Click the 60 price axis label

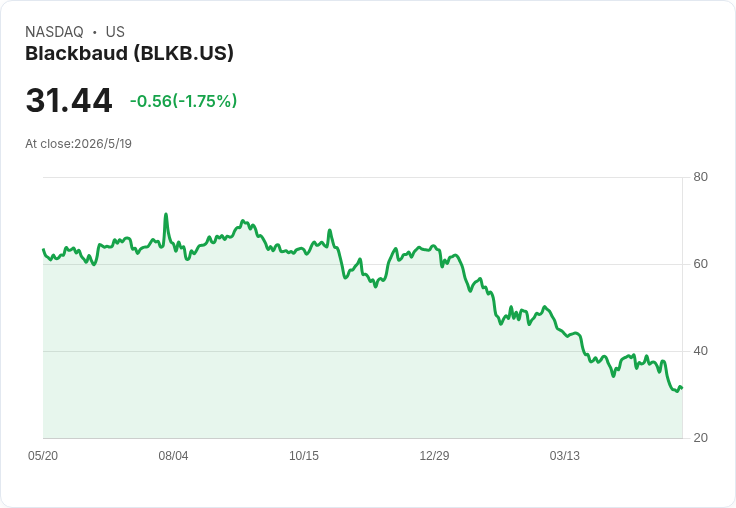pyautogui.click(x=700, y=264)
